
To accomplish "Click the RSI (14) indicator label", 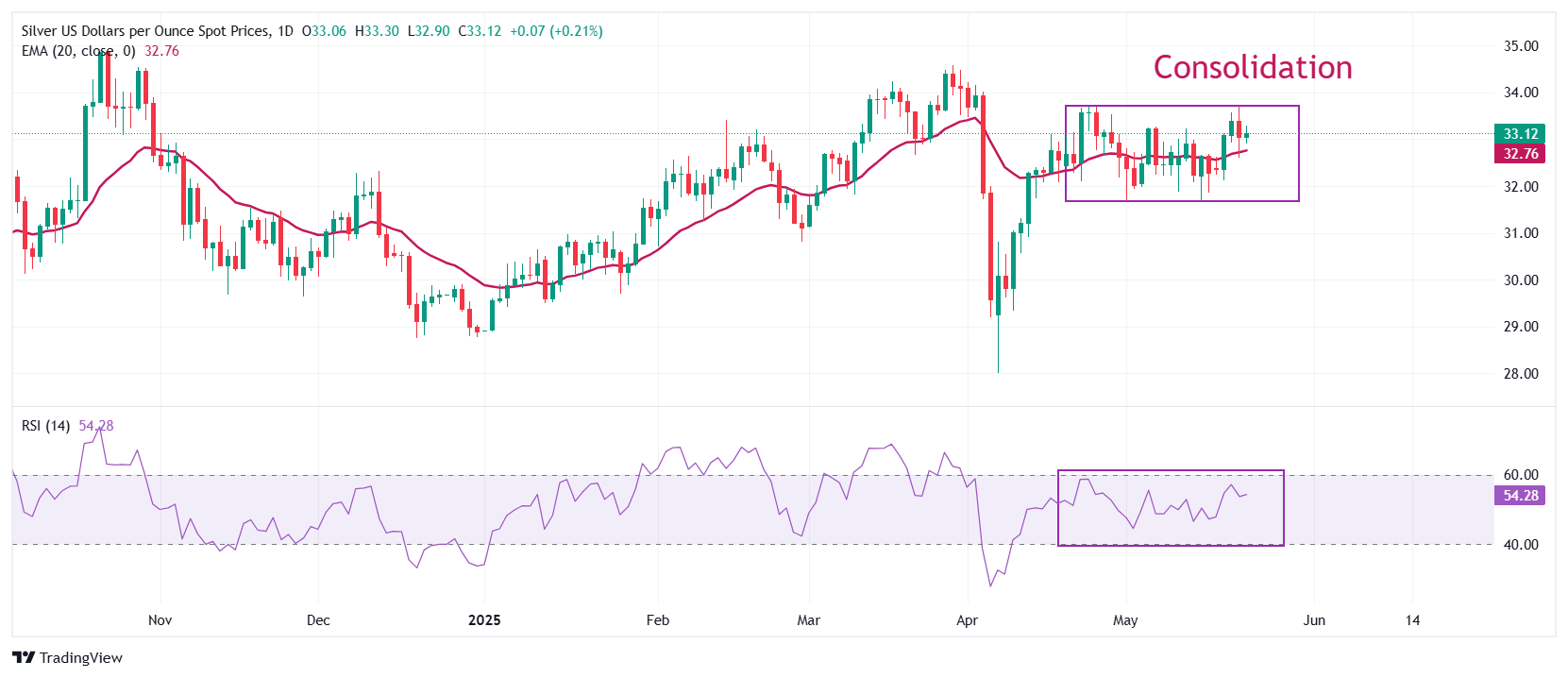I will (x=45, y=426).
